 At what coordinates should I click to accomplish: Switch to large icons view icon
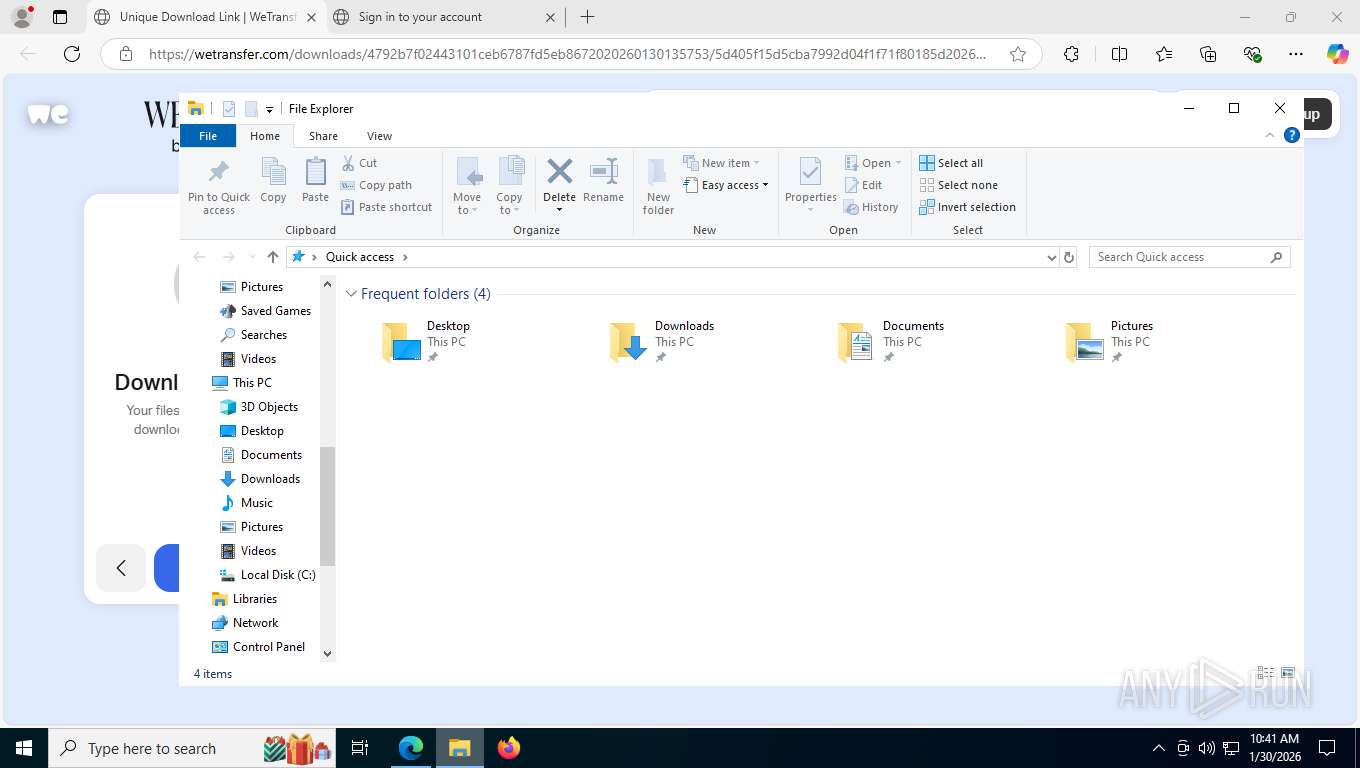click(1287, 673)
